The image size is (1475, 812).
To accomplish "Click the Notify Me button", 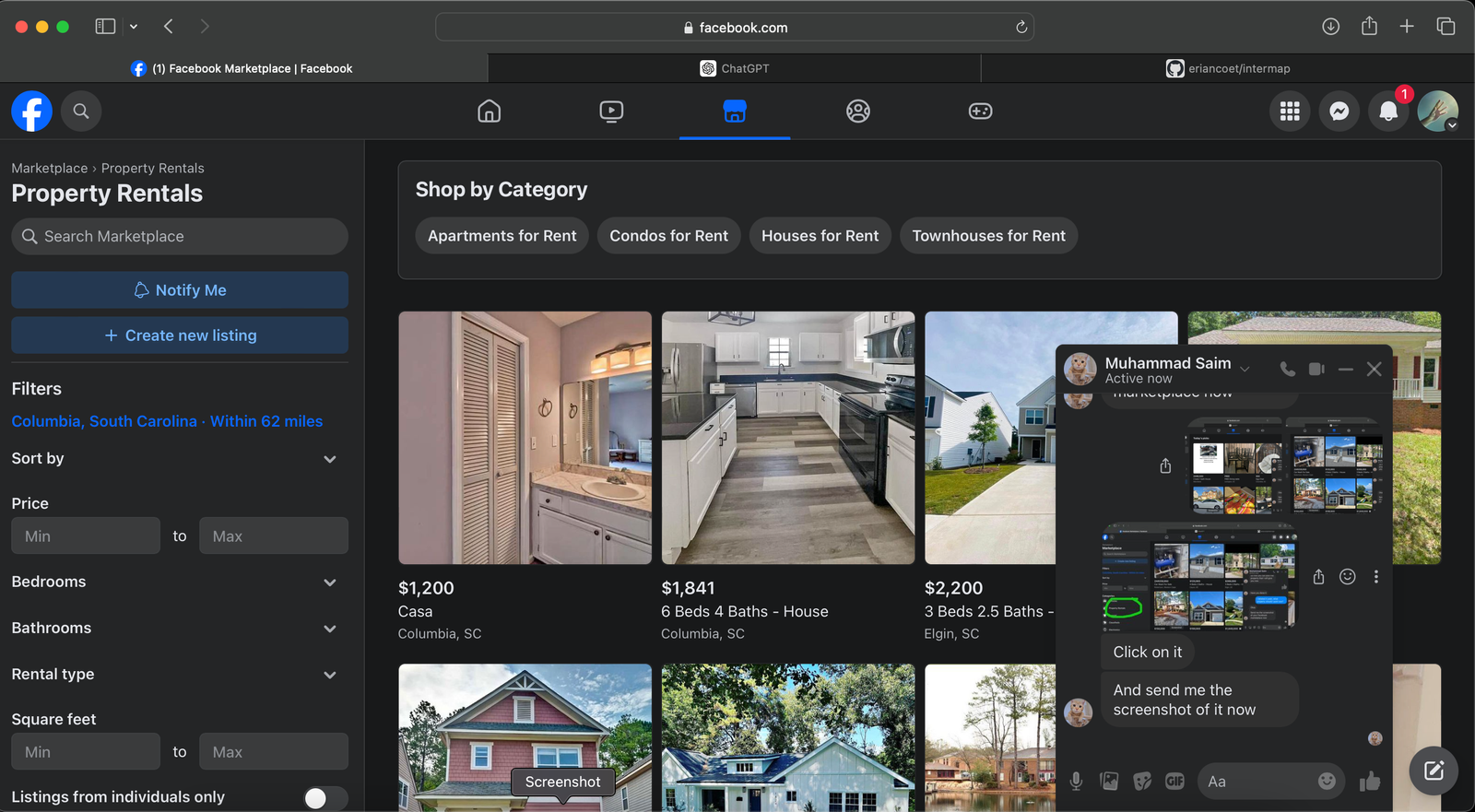I will click(180, 289).
